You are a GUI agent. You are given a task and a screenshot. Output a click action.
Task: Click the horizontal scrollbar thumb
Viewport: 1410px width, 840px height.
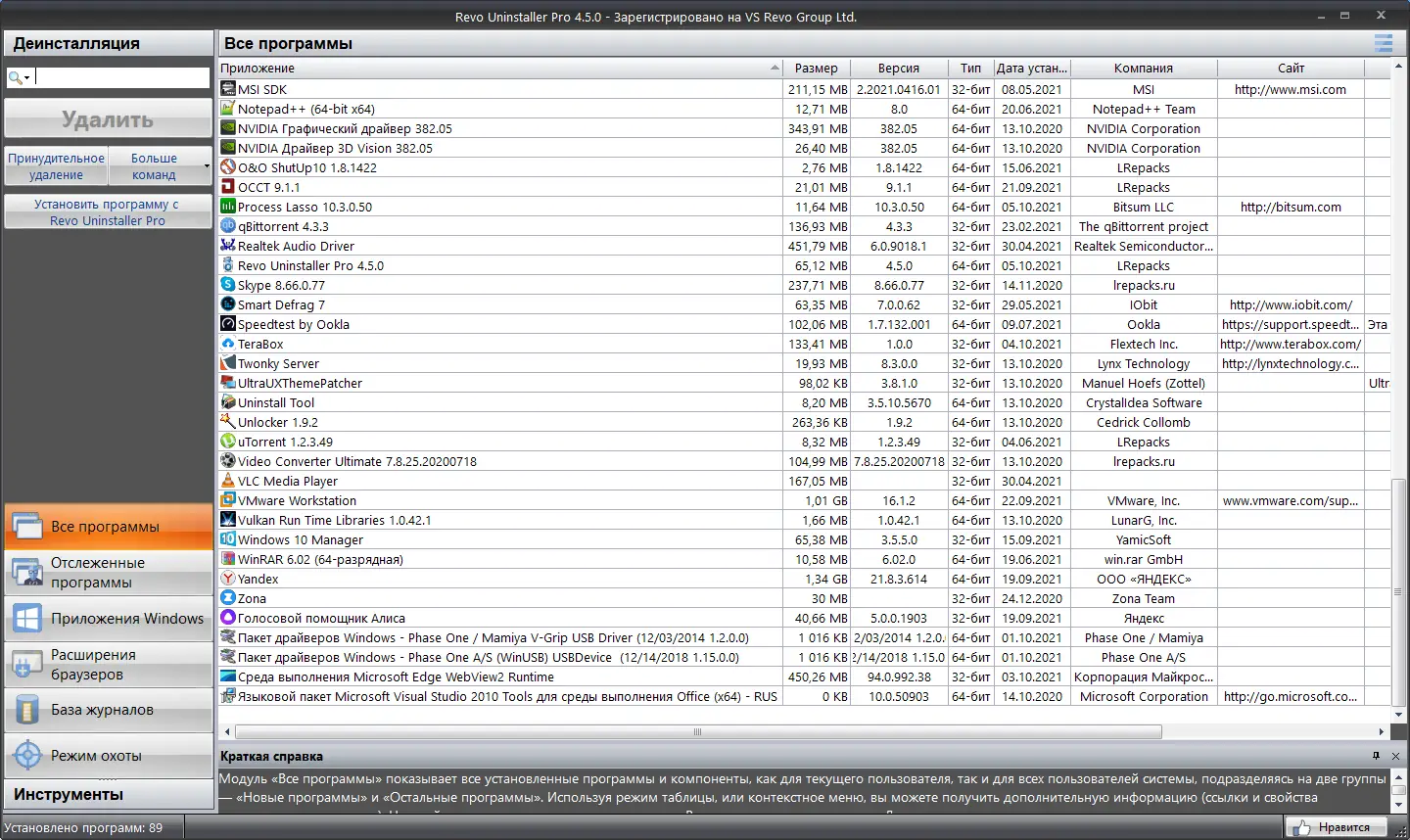(698, 731)
